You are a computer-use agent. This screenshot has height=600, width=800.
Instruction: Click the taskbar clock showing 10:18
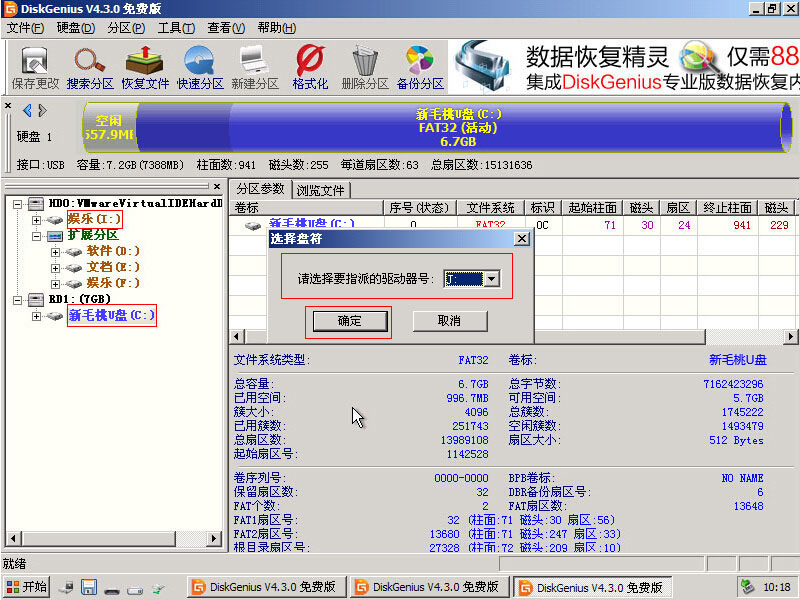[777, 587]
